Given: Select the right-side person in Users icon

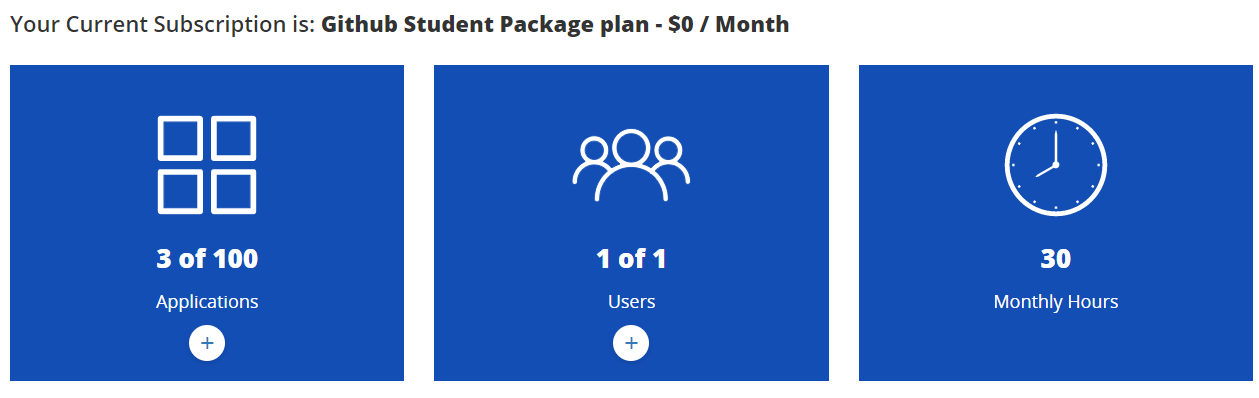Looking at the screenshot, I should tap(670, 160).
